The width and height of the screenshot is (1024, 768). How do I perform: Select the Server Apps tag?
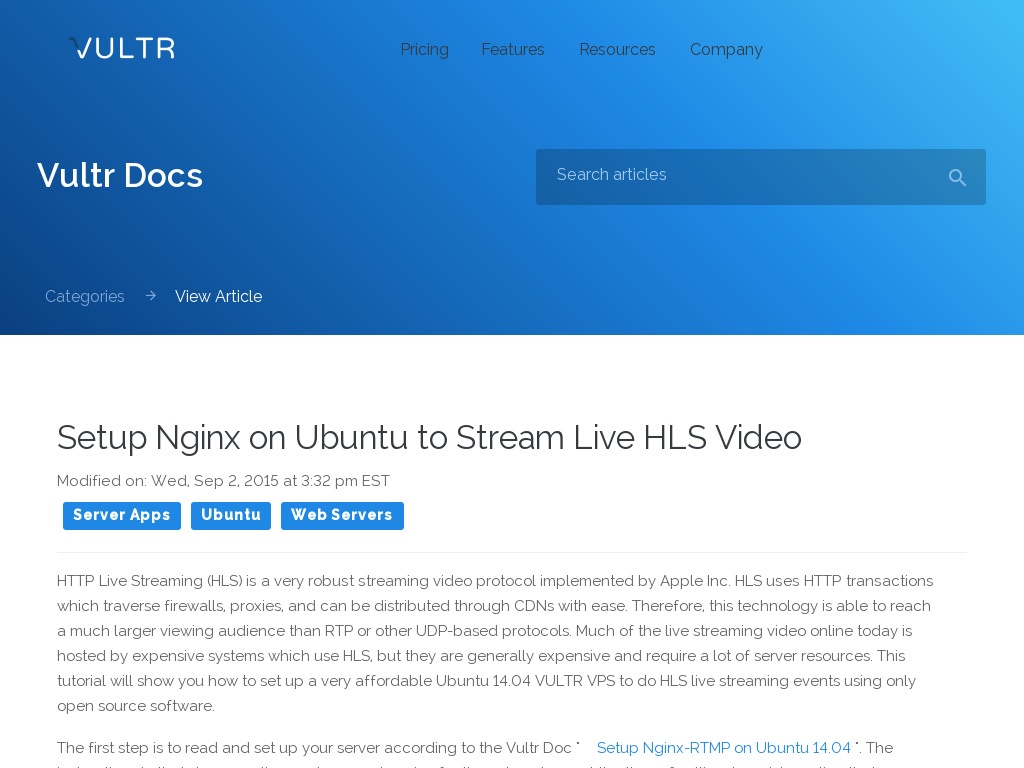click(121, 515)
